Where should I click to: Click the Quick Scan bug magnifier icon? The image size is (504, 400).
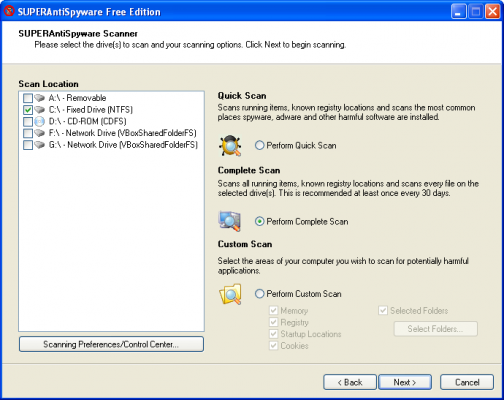click(230, 146)
